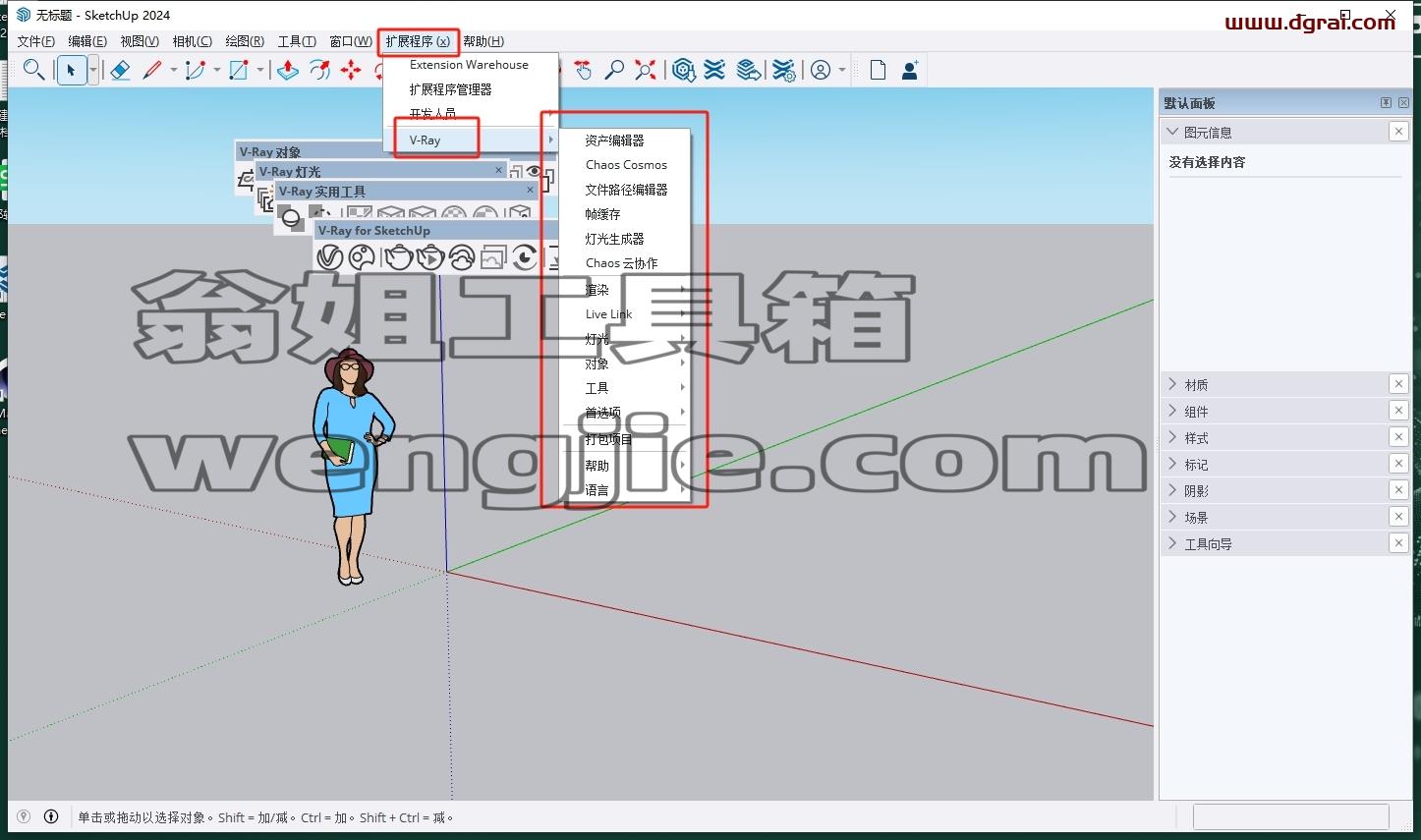Open the V-Ray Asset Editor logo icon
Image resolution: width=1421 pixels, height=840 pixels.
tap(330, 257)
